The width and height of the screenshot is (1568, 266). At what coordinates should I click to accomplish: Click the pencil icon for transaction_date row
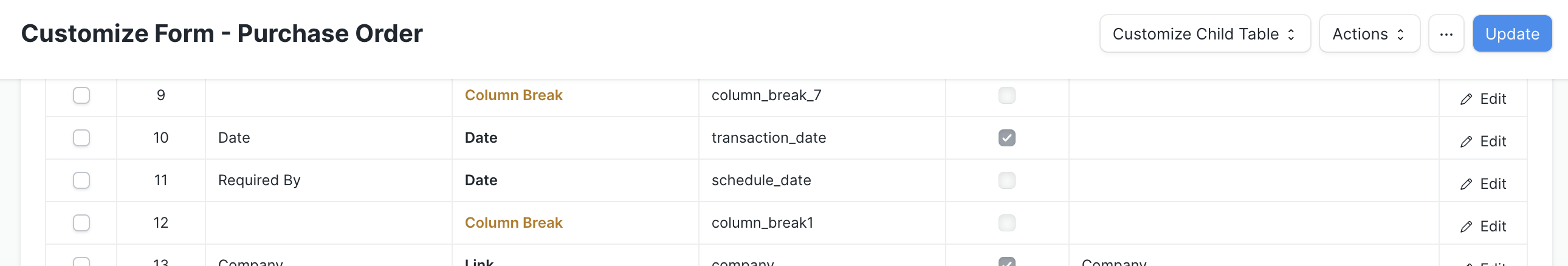point(1466,142)
